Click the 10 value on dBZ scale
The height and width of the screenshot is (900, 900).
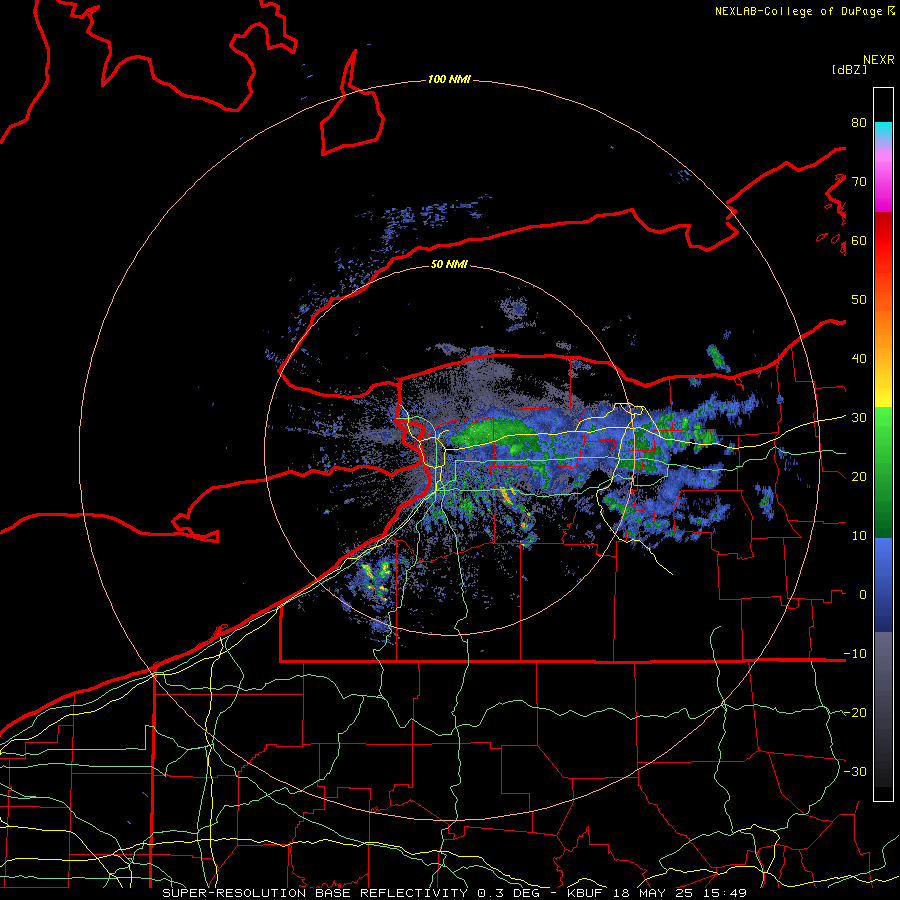click(x=859, y=536)
